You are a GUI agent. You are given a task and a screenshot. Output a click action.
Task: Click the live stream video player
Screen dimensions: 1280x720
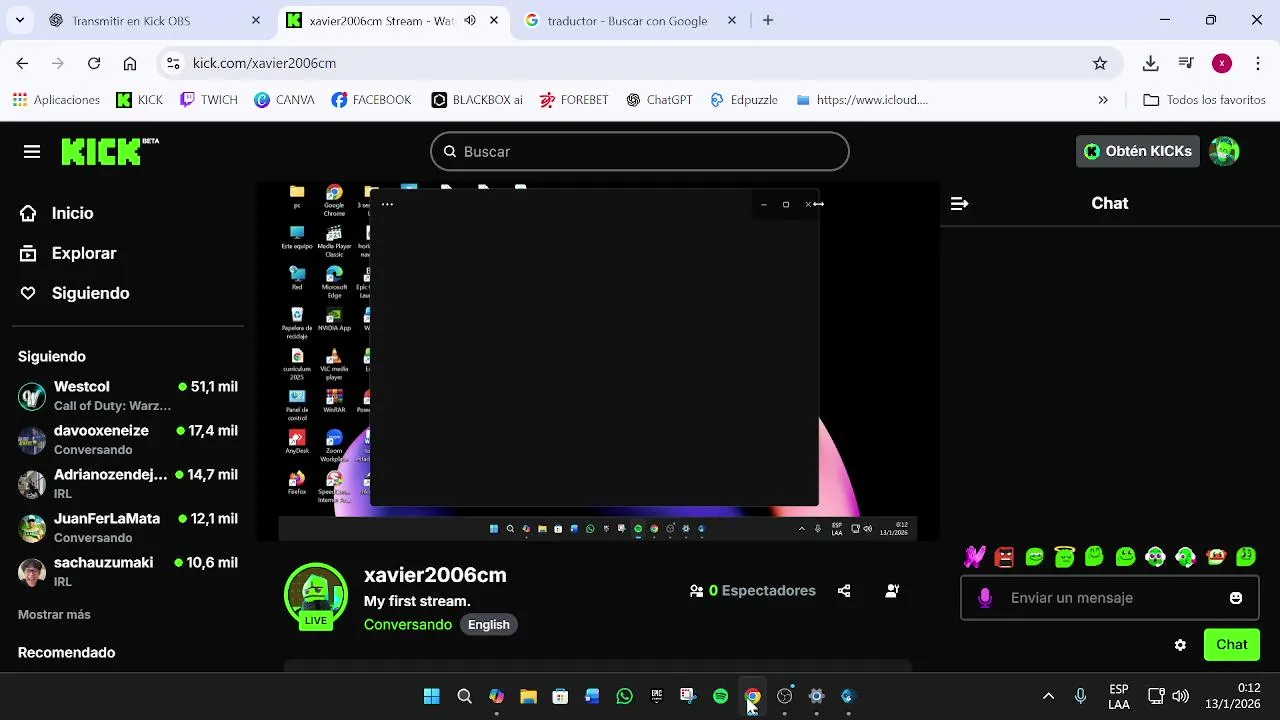tap(598, 361)
